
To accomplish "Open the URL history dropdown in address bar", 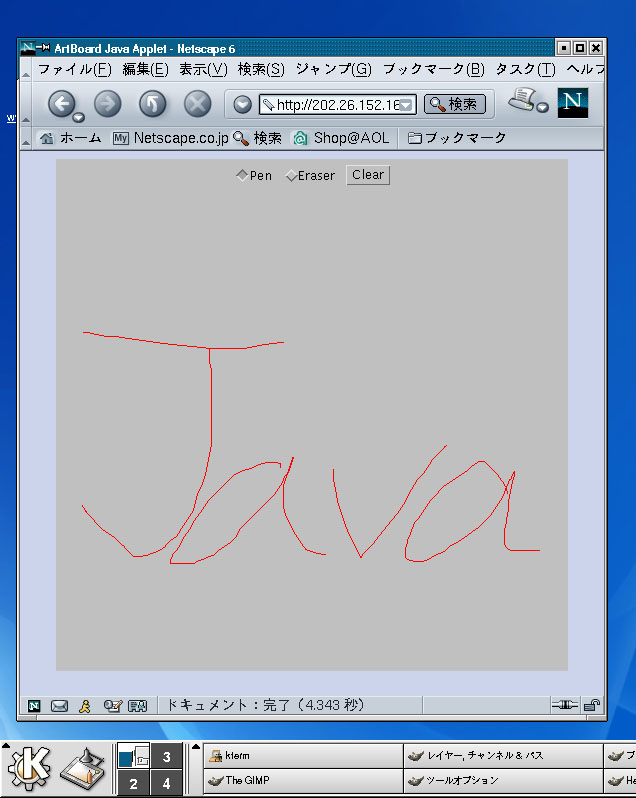I will pyautogui.click(x=406, y=105).
